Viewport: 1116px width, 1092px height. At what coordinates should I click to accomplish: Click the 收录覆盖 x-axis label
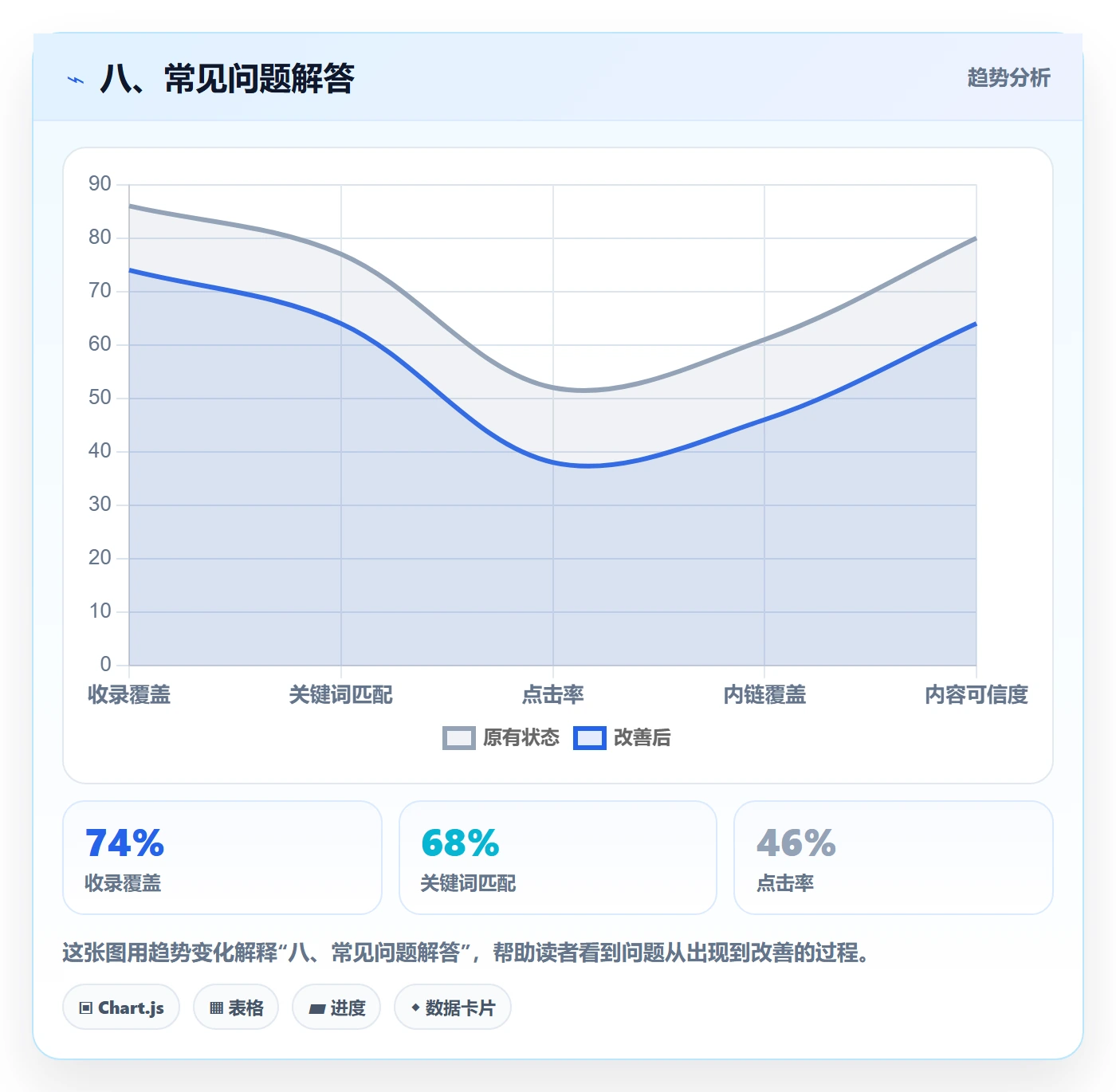click(x=129, y=695)
